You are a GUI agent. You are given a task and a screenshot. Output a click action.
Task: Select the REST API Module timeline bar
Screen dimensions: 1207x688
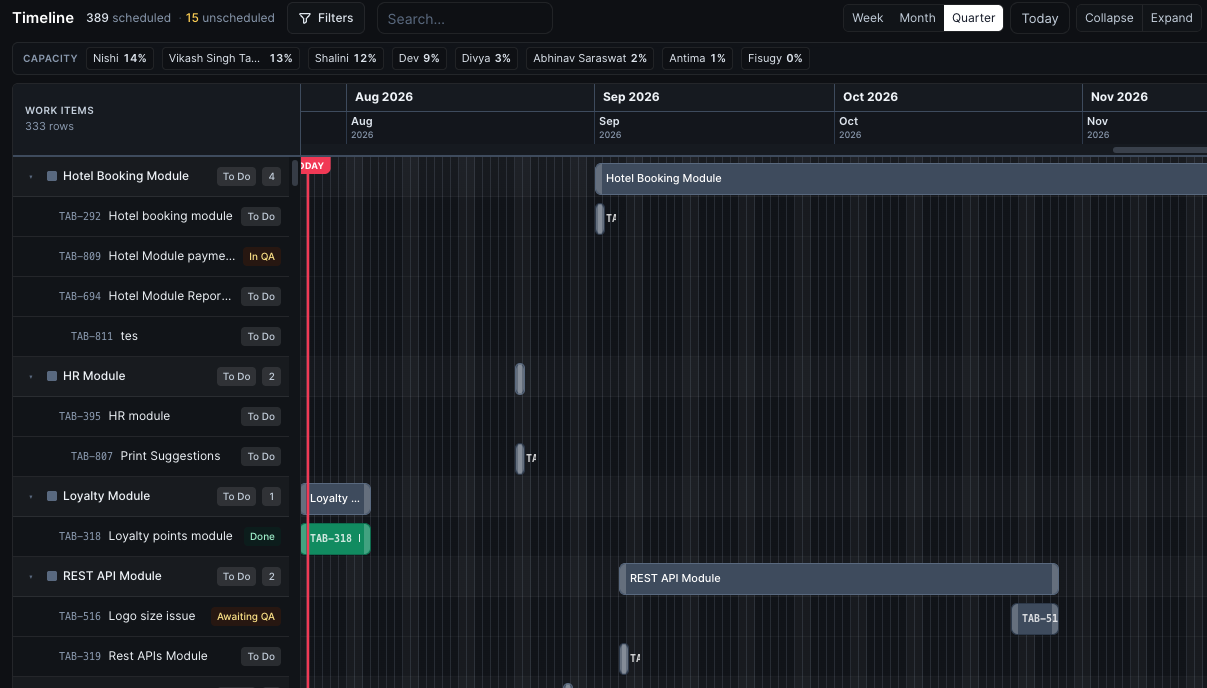click(838, 578)
